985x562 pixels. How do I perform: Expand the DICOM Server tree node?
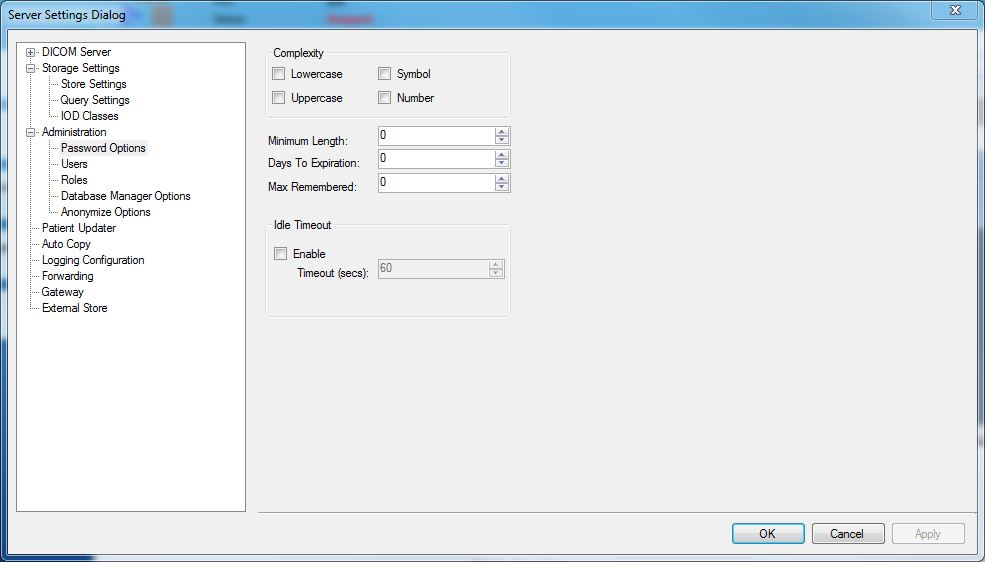pos(32,52)
